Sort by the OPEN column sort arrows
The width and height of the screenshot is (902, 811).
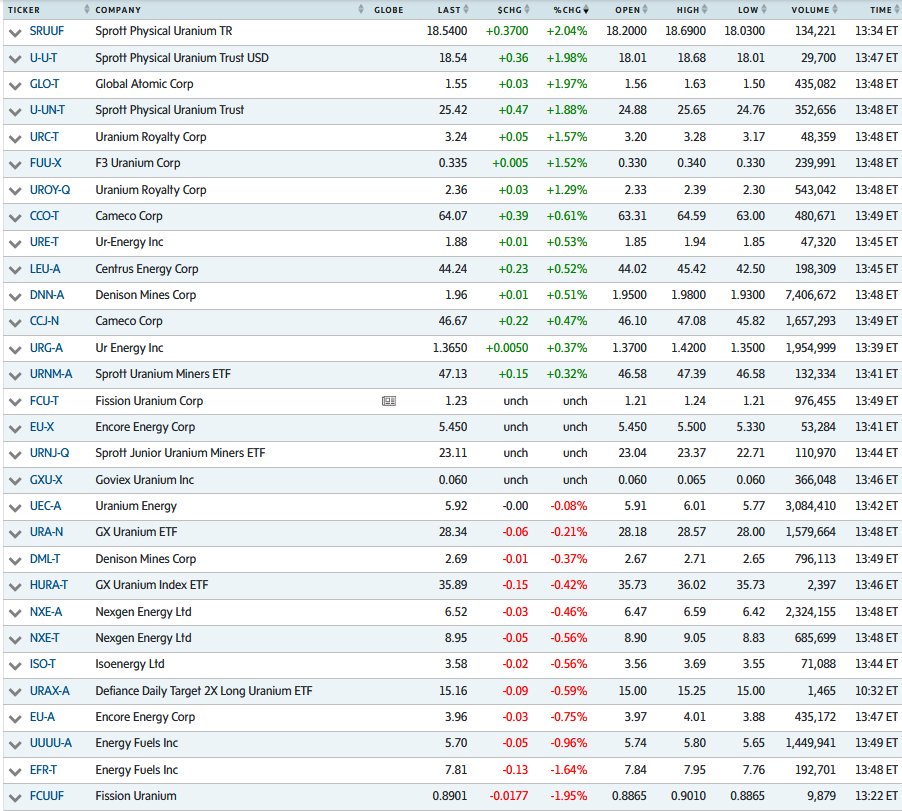(x=645, y=9)
